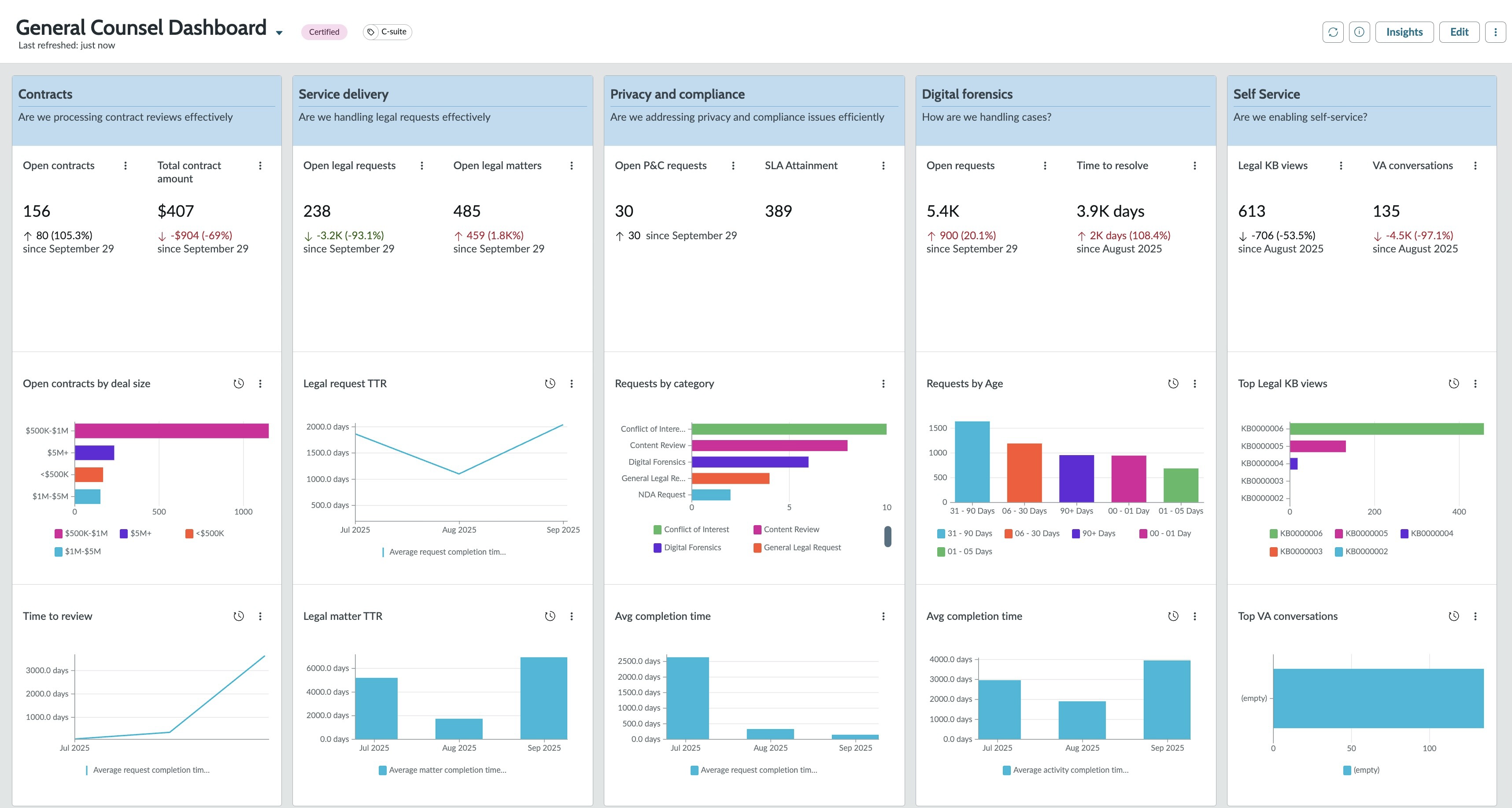Open options menu for Total contract amount
This screenshot has width=1512, height=808.
[261, 166]
